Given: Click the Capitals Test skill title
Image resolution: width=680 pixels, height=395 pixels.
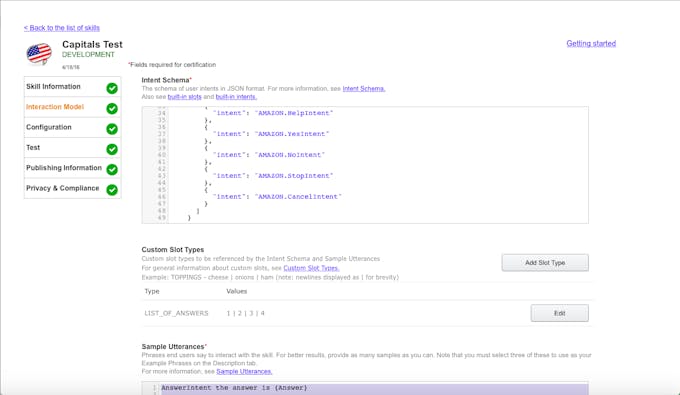Looking at the screenshot, I should (92, 44).
